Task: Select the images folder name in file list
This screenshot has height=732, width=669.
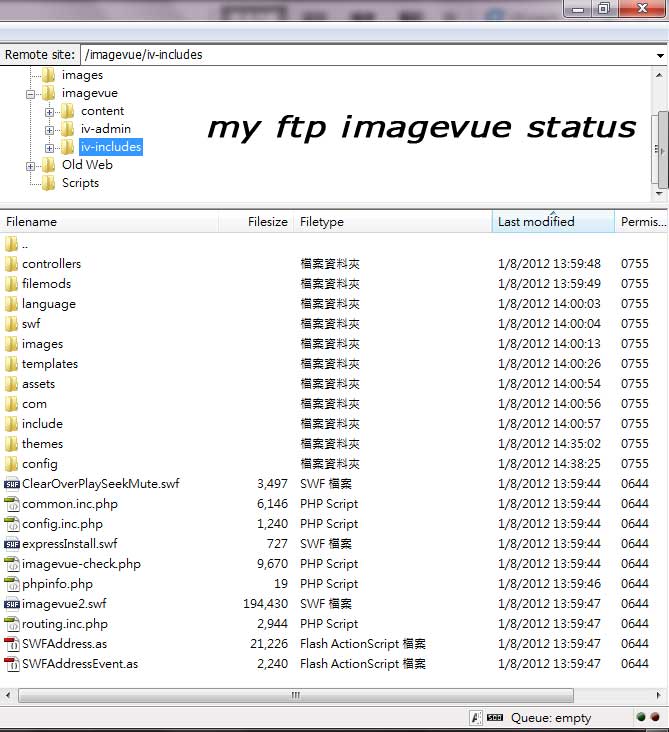Action: (x=42, y=344)
